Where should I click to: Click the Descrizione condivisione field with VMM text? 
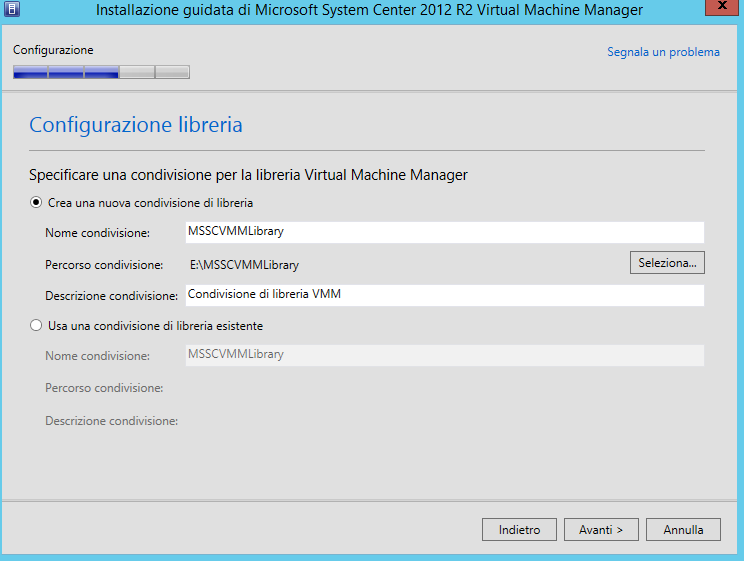tap(445, 295)
